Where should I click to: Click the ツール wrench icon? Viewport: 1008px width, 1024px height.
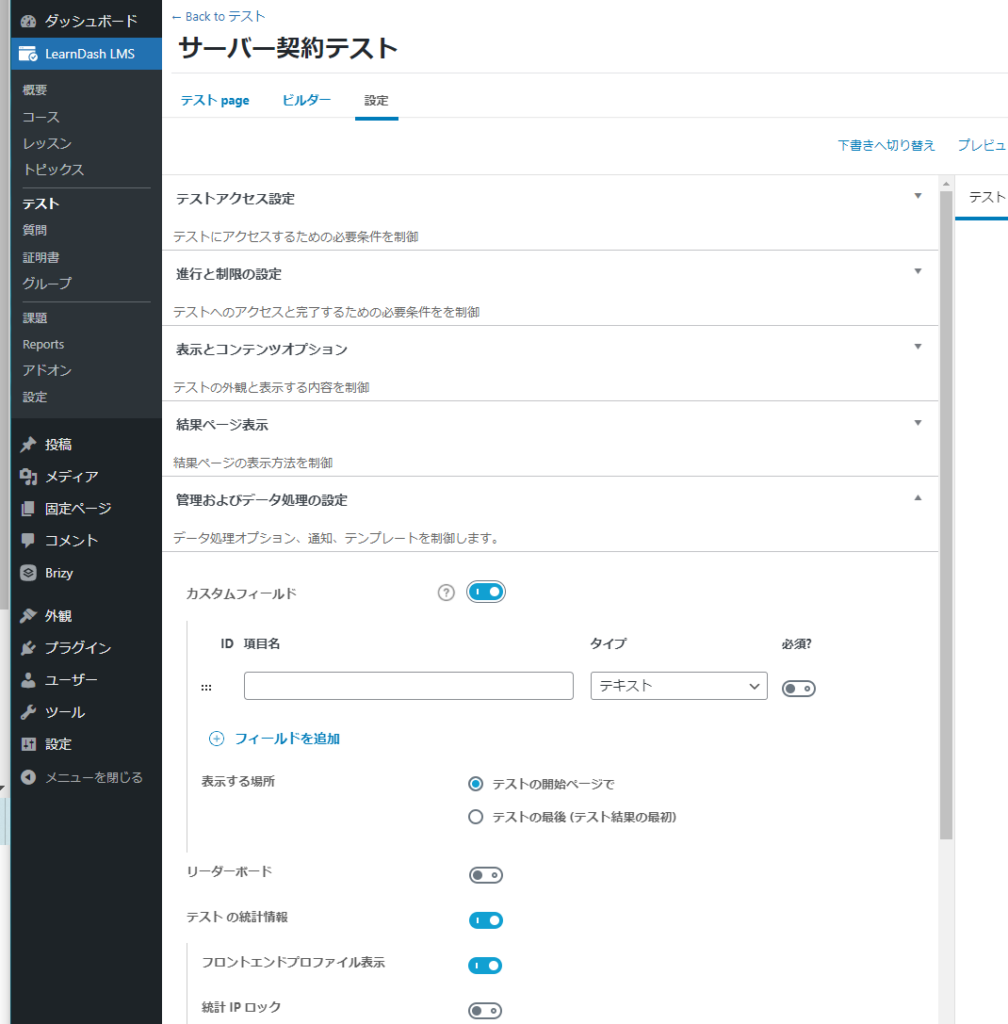28,713
